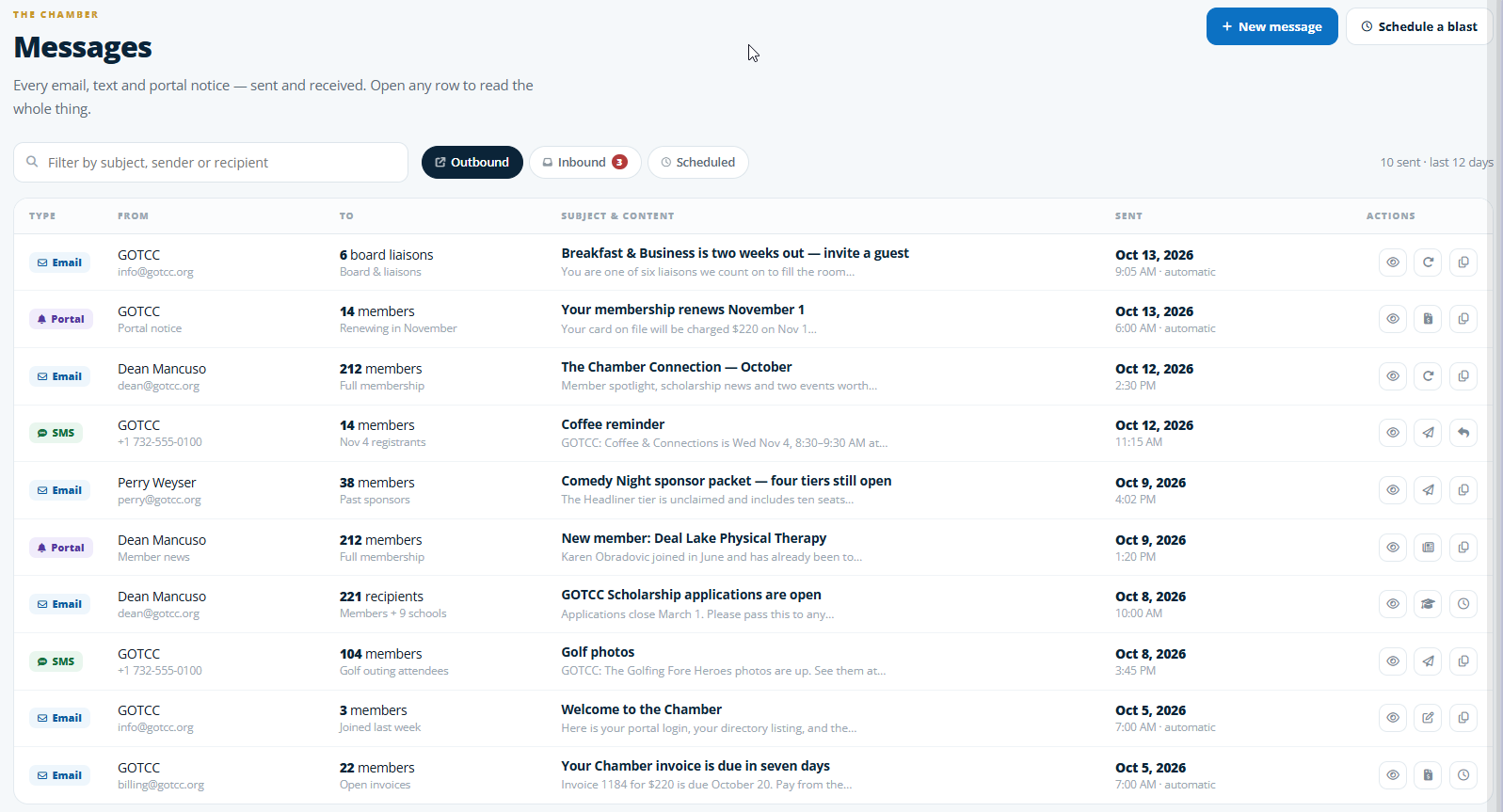Paper plane icon on Golf photos row
This screenshot has width=1503, height=812.
point(1428,661)
